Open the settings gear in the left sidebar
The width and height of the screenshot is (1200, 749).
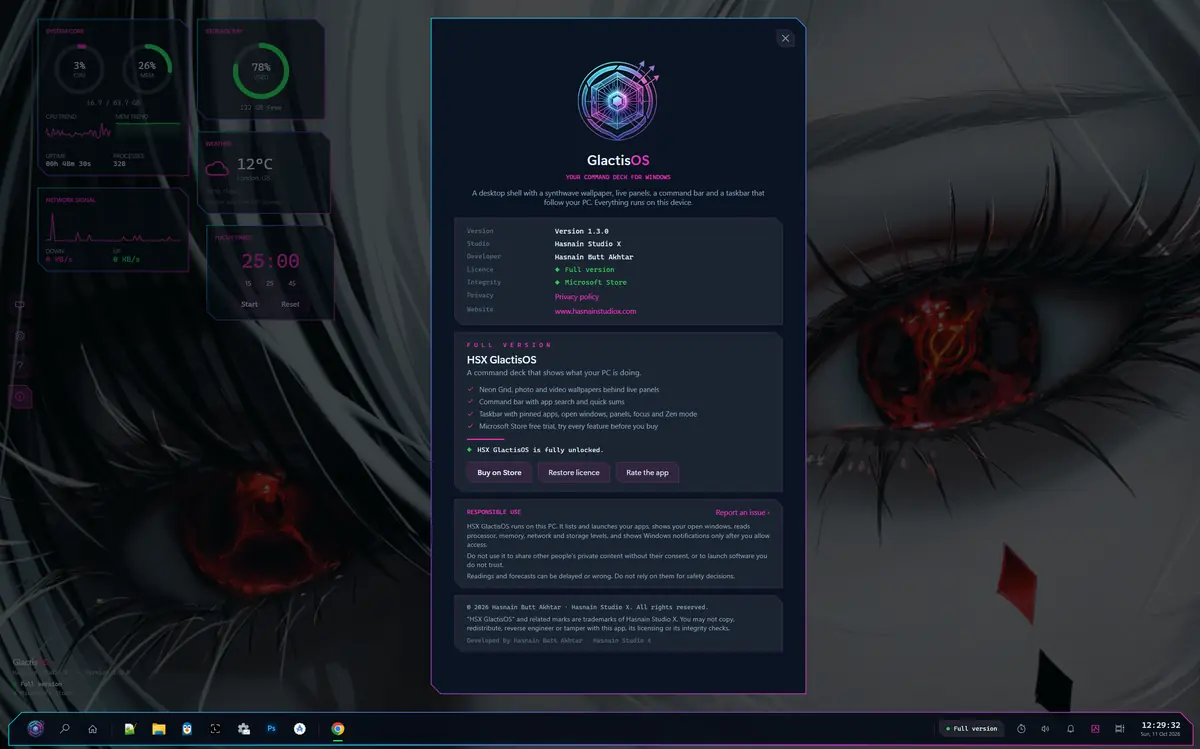pos(20,336)
